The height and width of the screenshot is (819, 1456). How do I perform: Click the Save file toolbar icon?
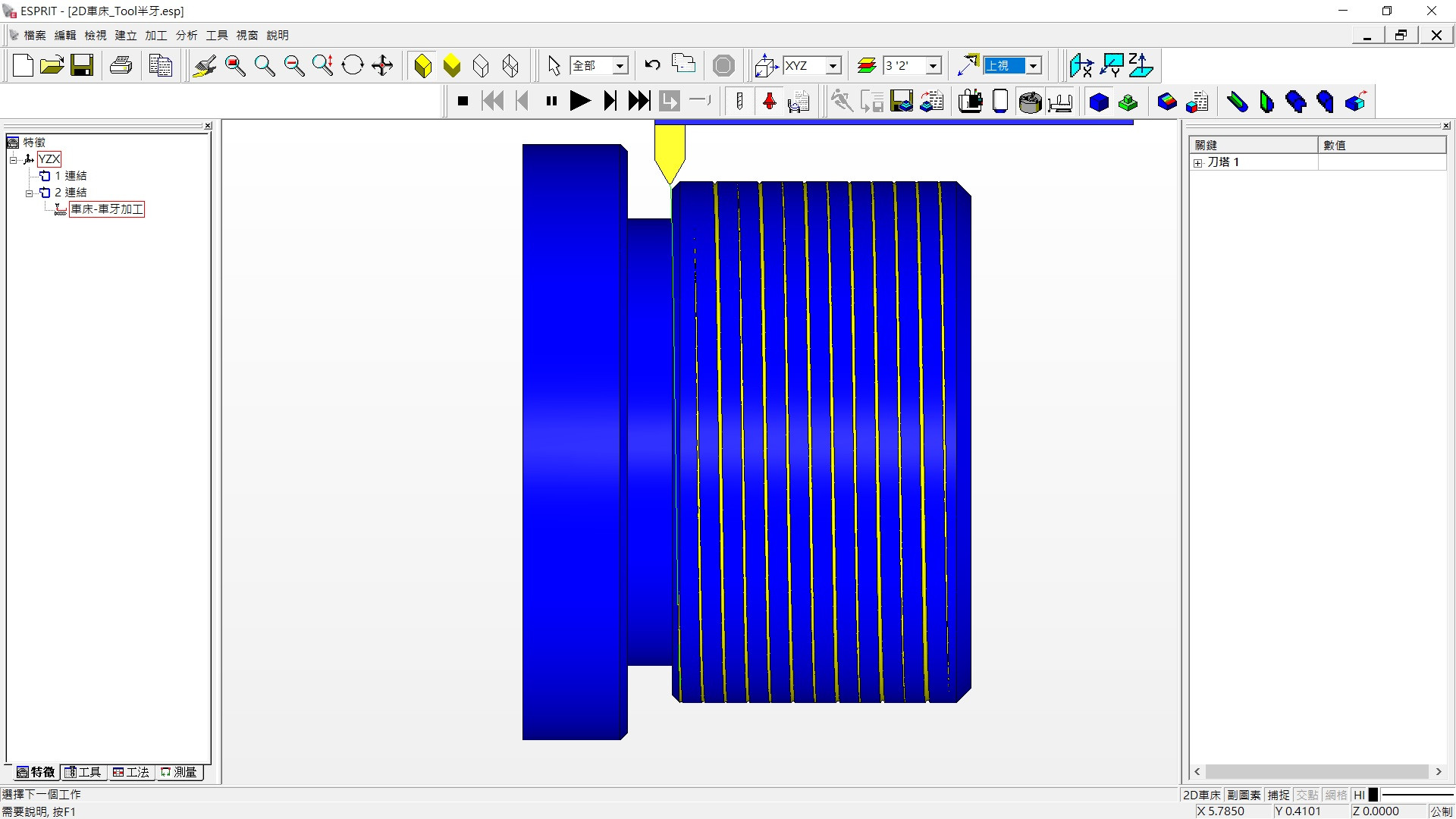[x=82, y=66]
